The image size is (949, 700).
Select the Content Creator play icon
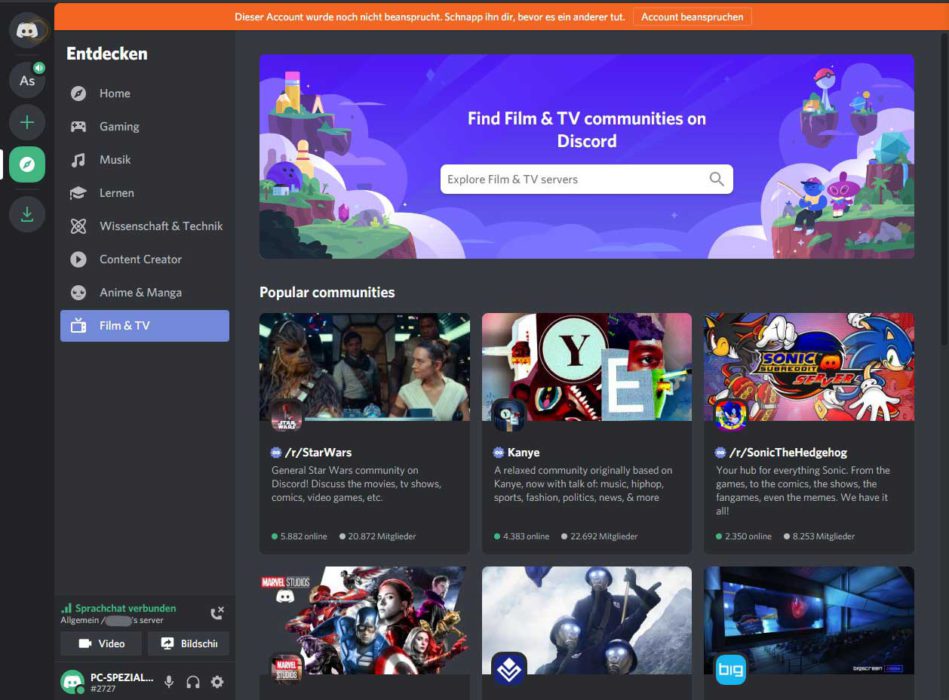80,259
